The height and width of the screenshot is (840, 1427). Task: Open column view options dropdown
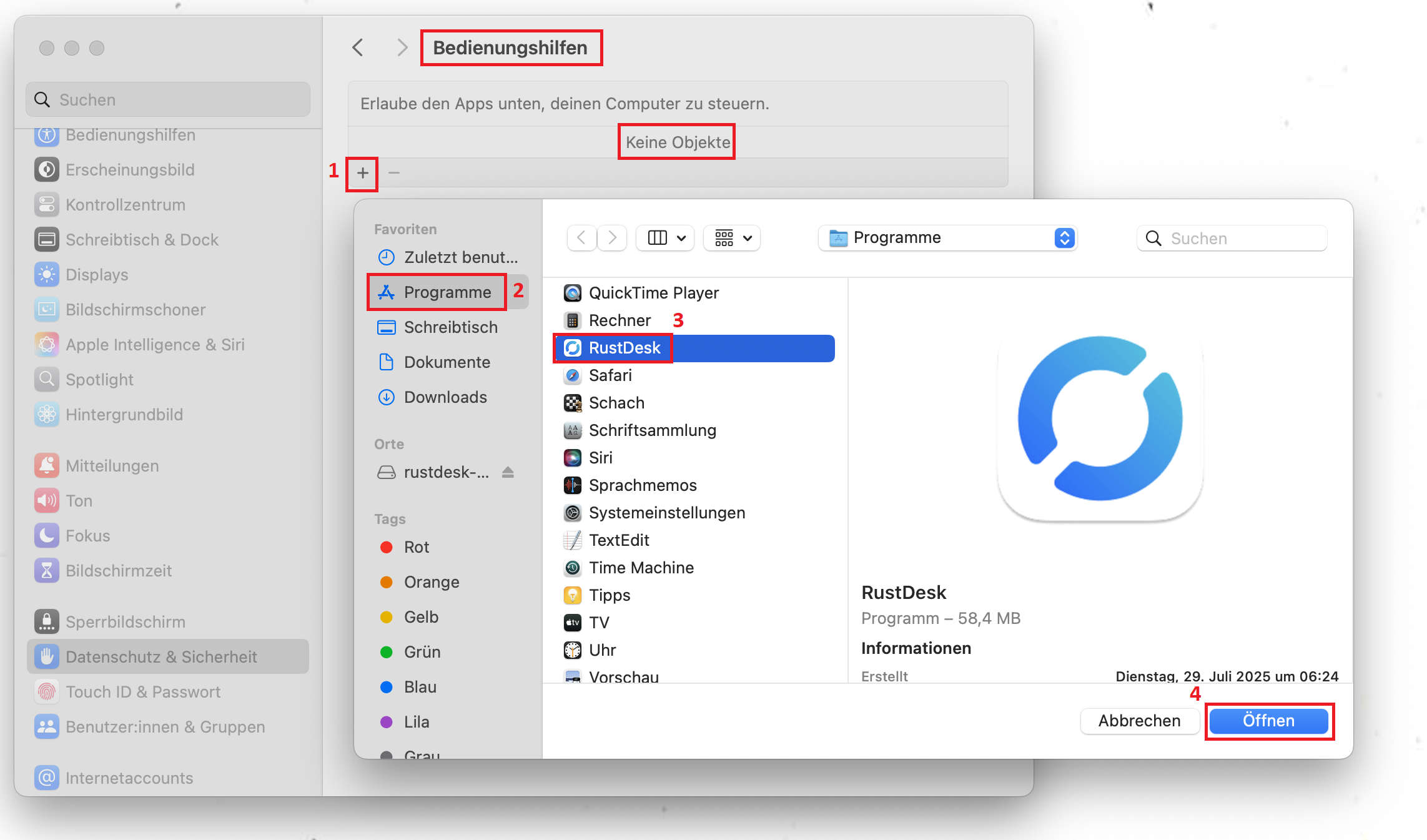666,238
